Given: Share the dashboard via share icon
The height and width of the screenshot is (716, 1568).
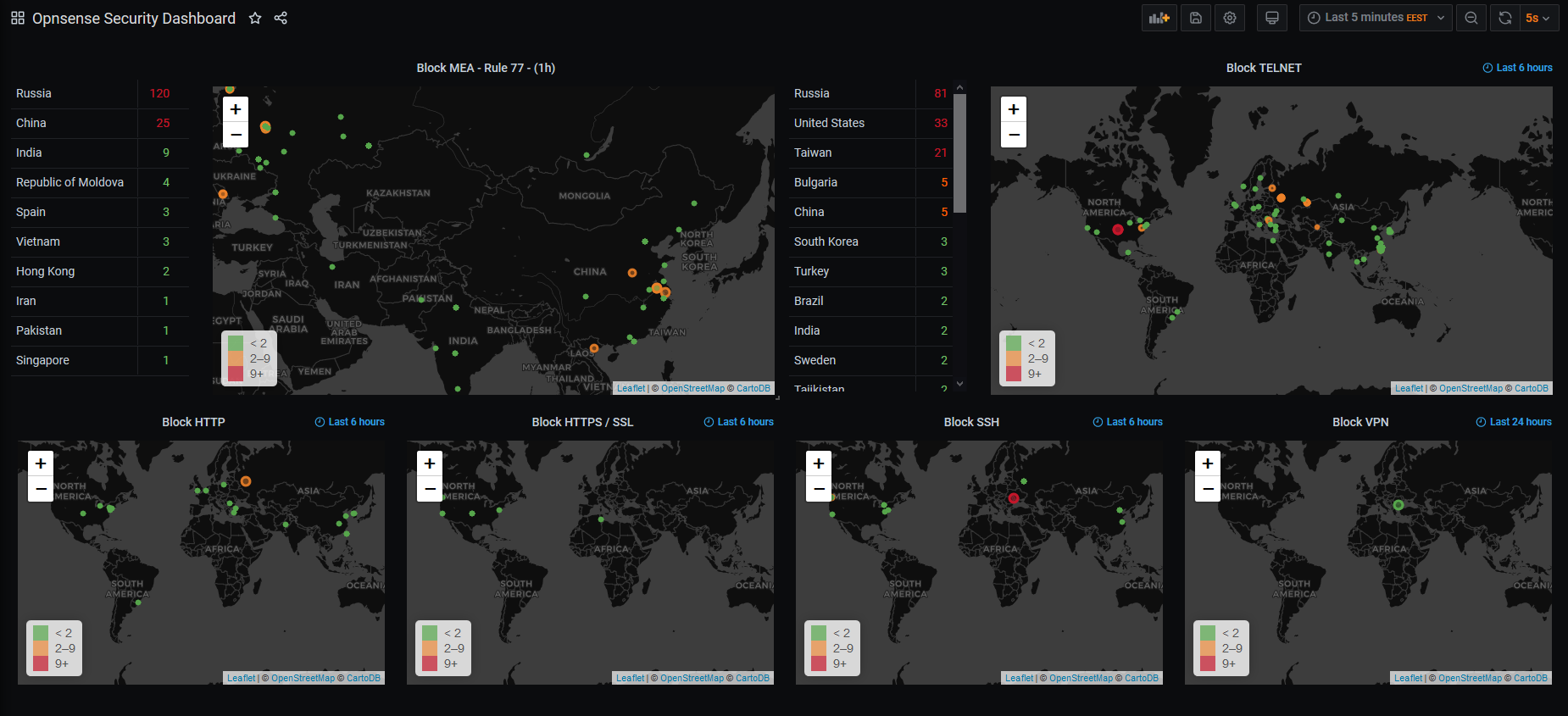Looking at the screenshot, I should click(281, 18).
